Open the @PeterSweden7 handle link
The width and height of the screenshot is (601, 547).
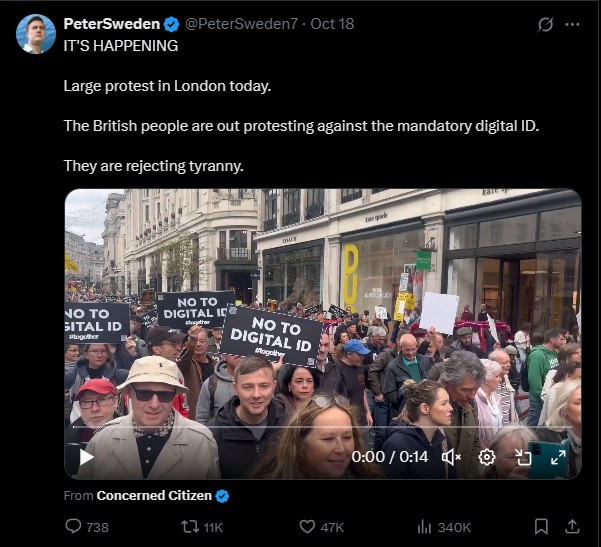(241, 23)
